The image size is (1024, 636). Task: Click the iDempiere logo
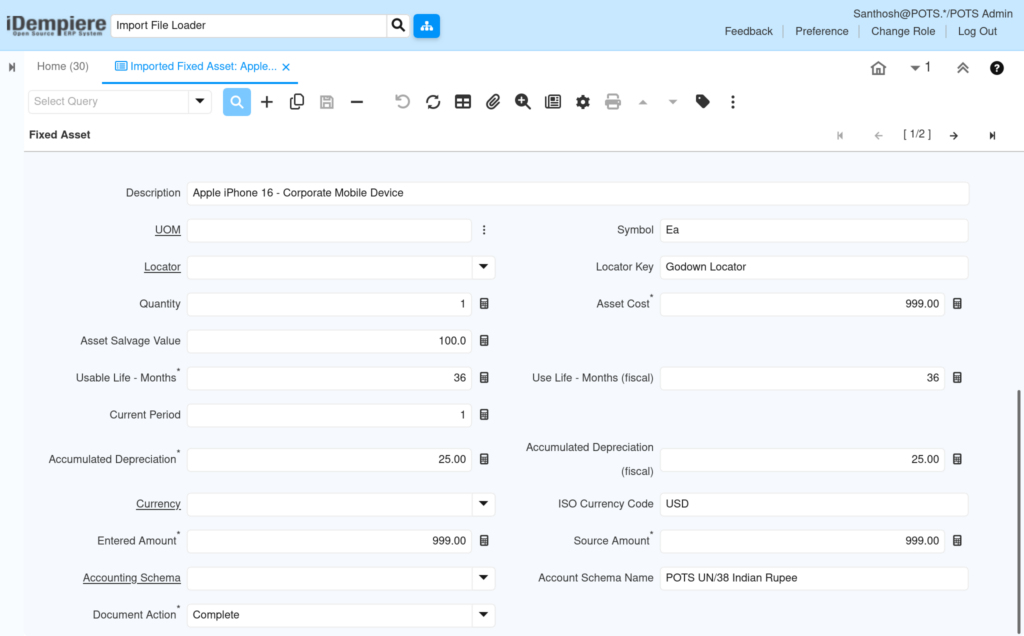56,25
